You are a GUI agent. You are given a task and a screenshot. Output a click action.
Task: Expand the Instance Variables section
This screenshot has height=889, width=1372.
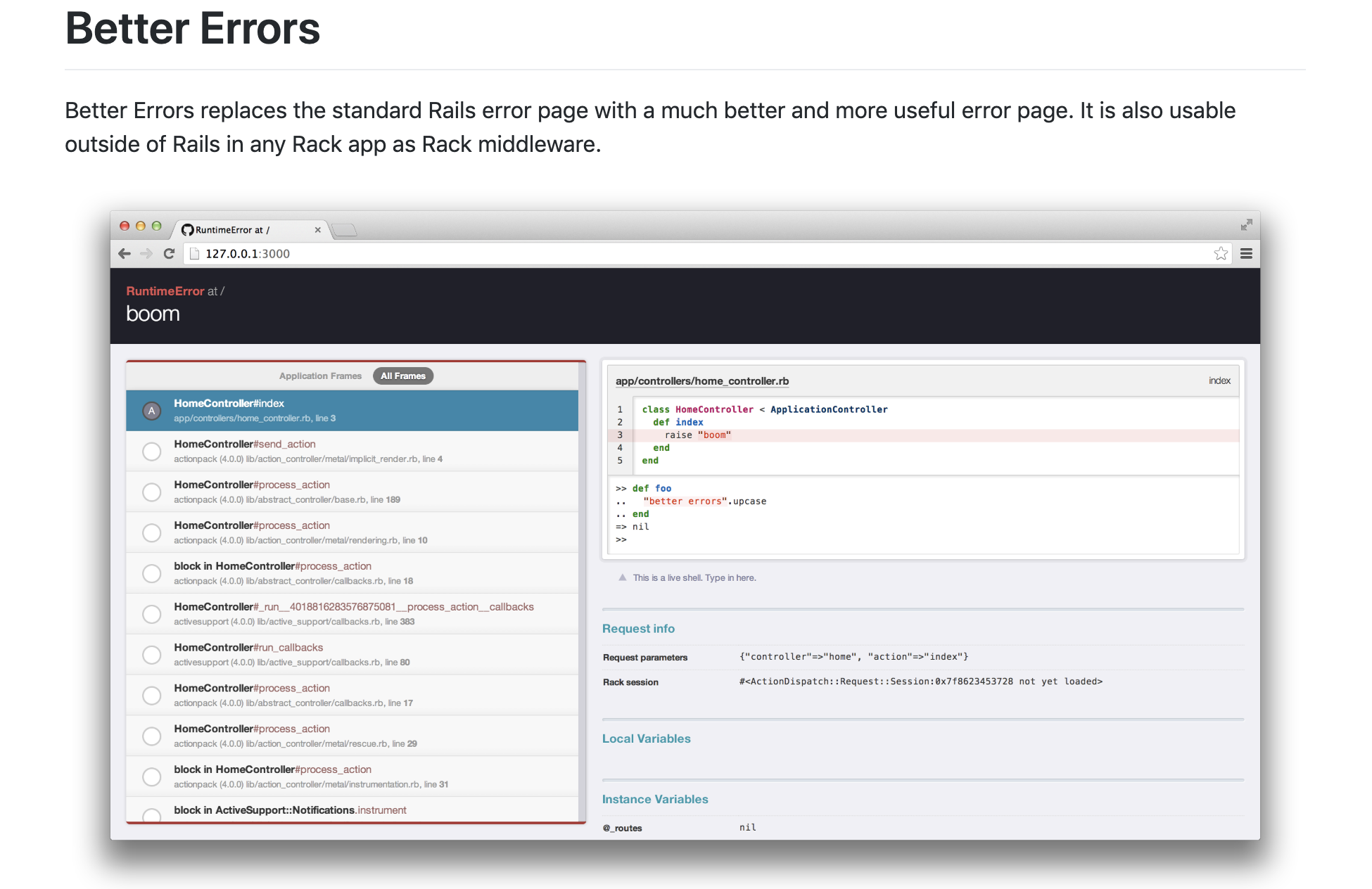pyautogui.click(x=654, y=799)
